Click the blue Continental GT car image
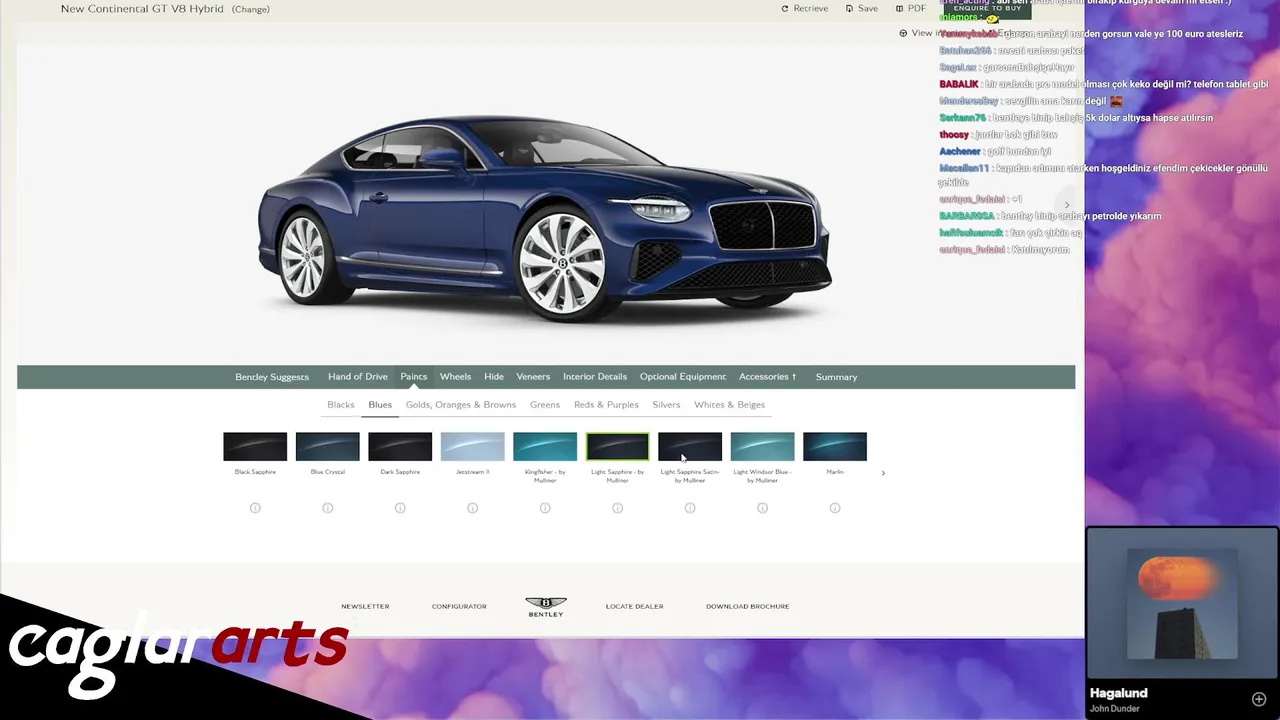 (545, 217)
